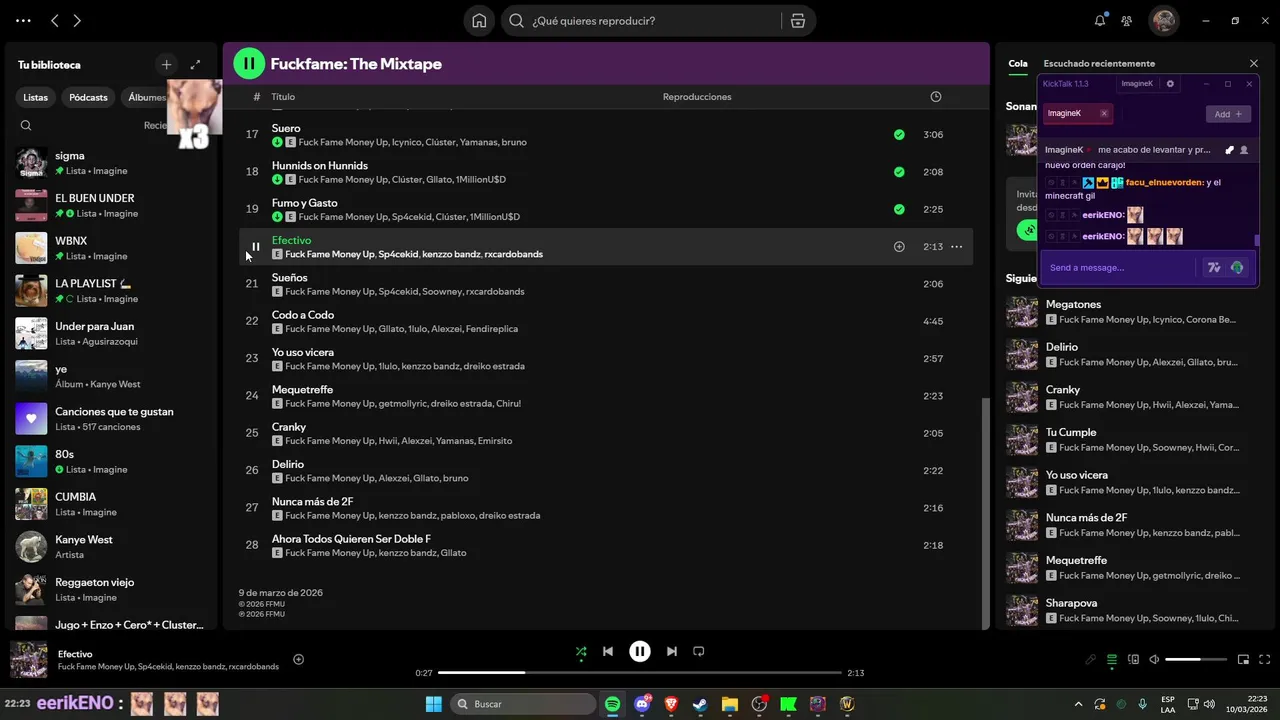The height and width of the screenshot is (720, 1280).
Task: Select the Listas filter chip
Action: (x=36, y=97)
